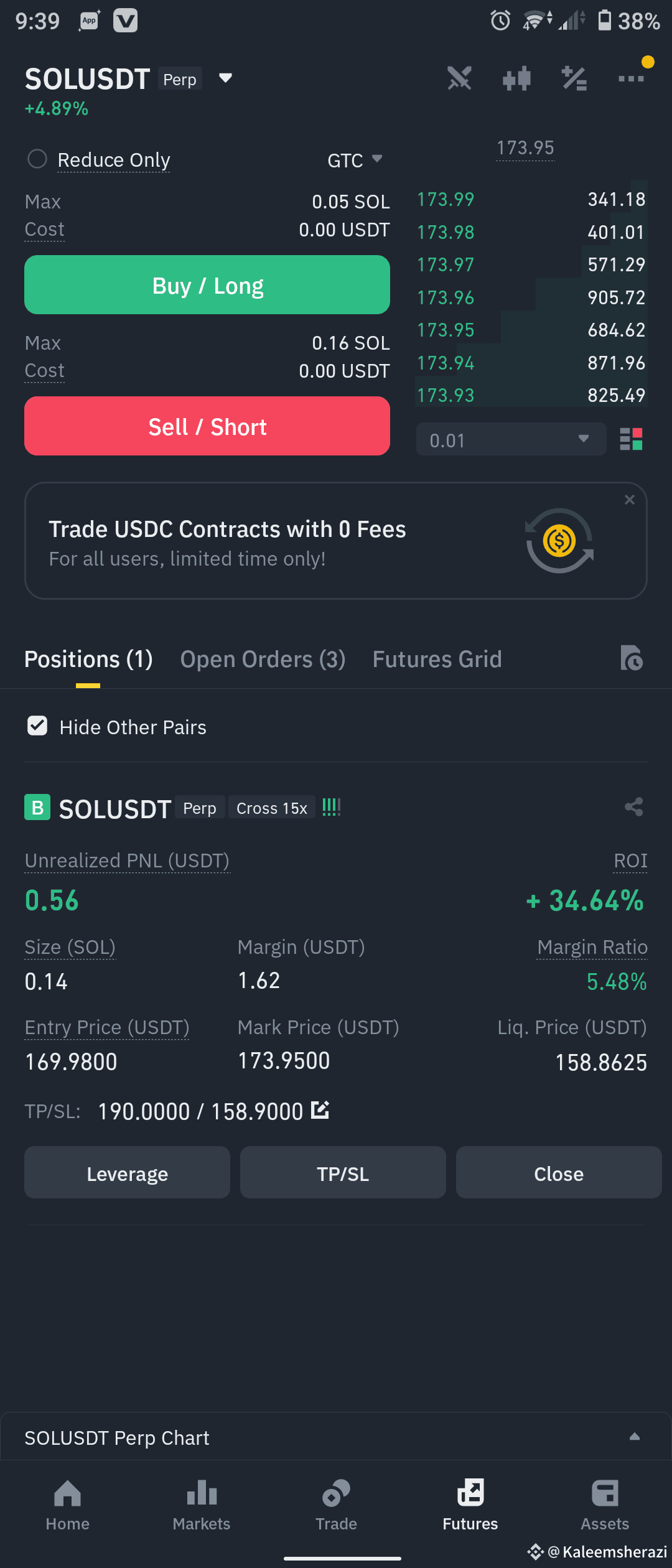Switch to the Futures Grid tab
This screenshot has width=672, height=1568.
(437, 660)
